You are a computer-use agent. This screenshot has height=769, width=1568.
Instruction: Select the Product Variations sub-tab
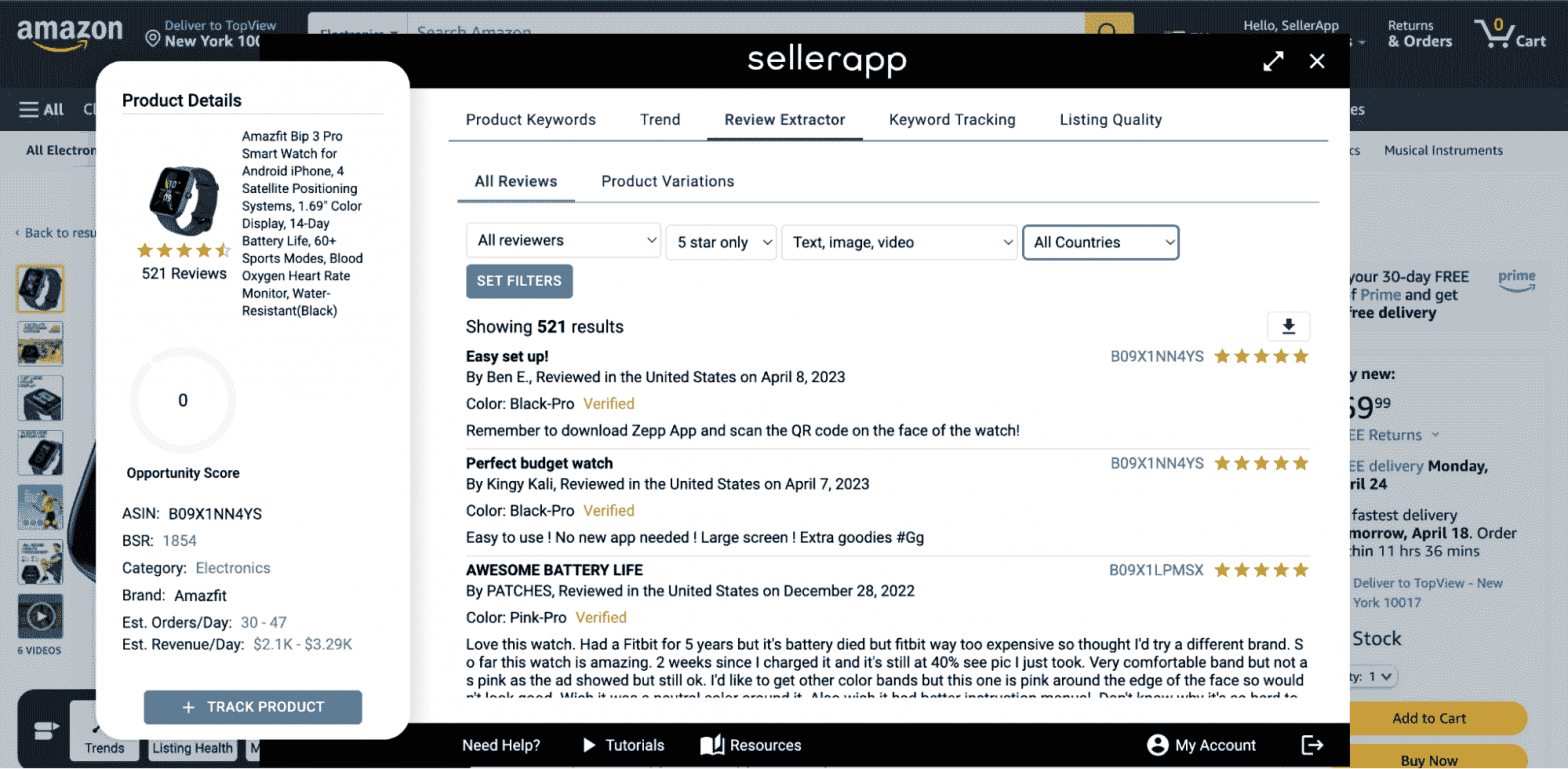click(668, 182)
